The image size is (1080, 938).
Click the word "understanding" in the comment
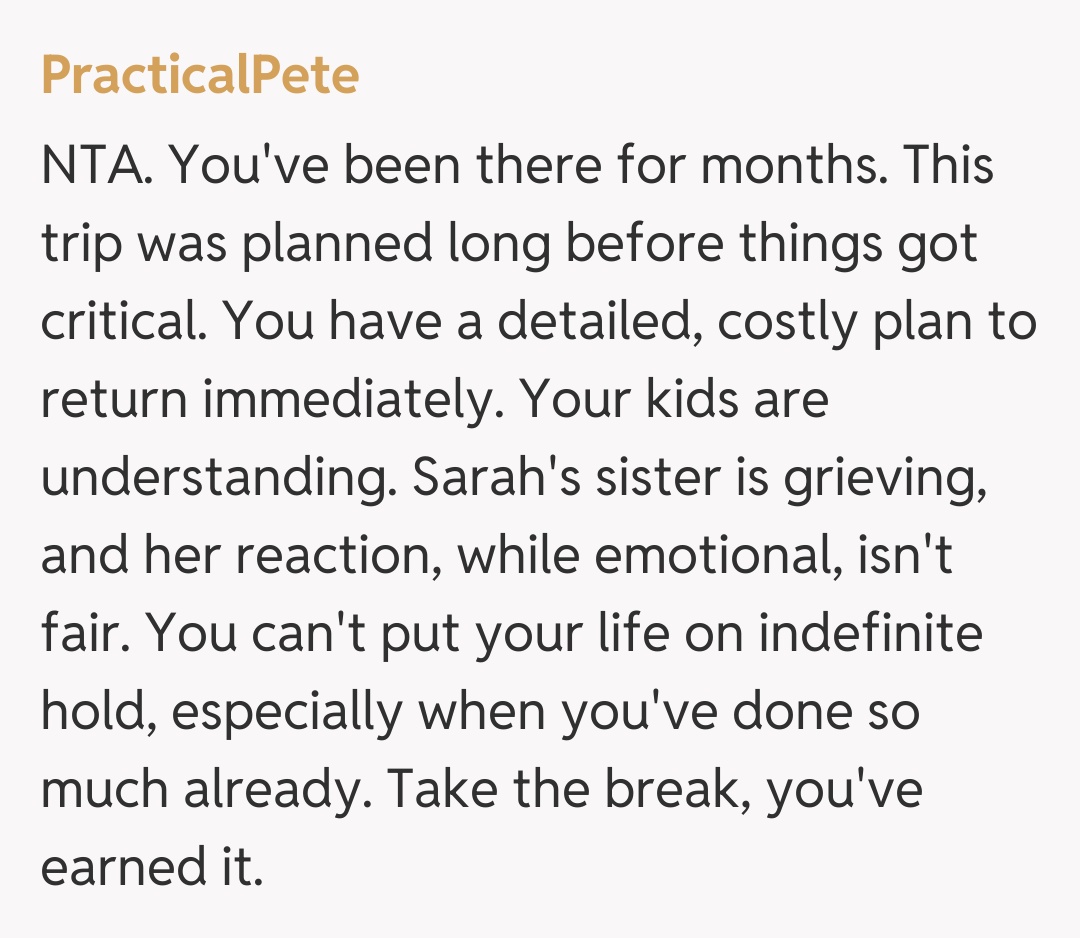(215, 479)
